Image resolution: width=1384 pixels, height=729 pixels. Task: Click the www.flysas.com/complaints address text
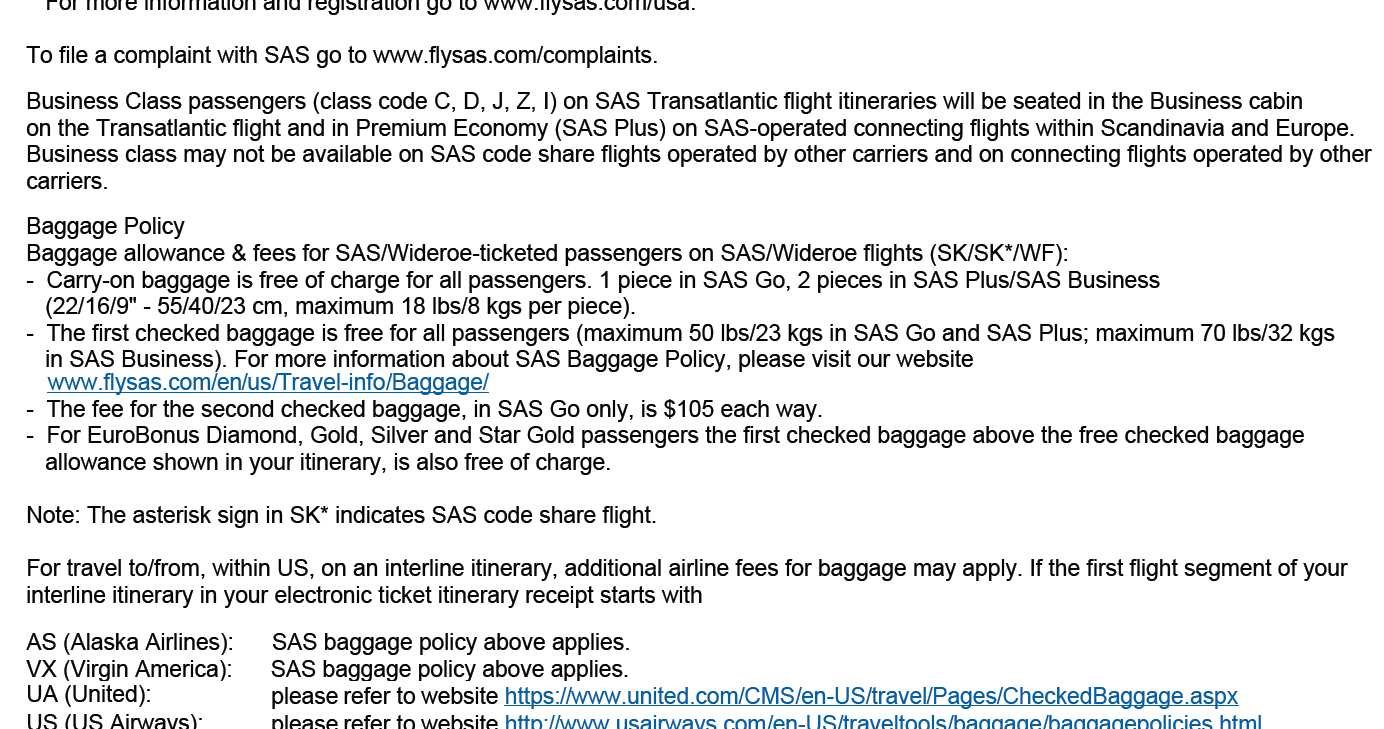point(514,55)
